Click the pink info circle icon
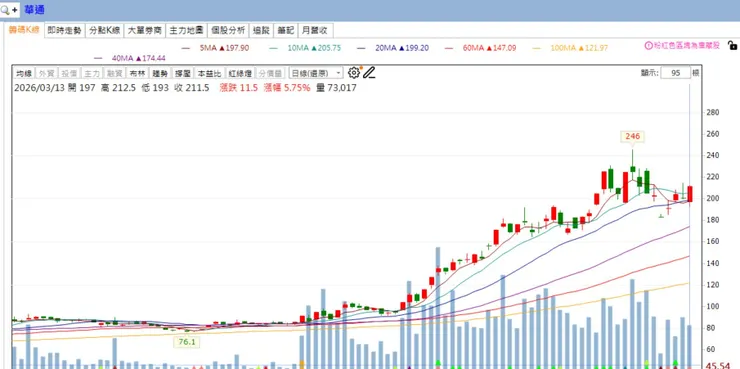740x369 pixels. pos(648,46)
